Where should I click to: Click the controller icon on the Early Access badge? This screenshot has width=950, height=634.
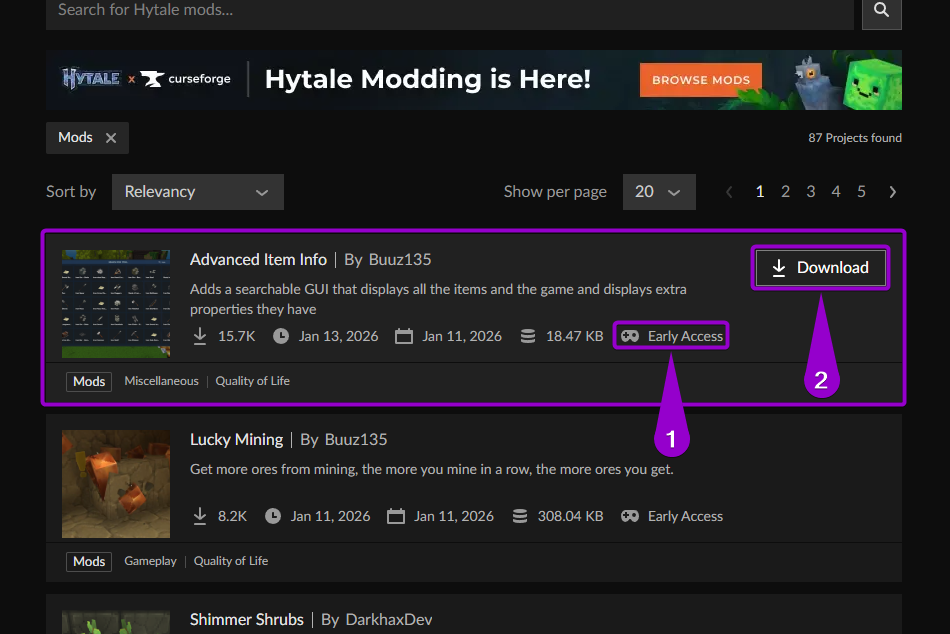tap(629, 336)
